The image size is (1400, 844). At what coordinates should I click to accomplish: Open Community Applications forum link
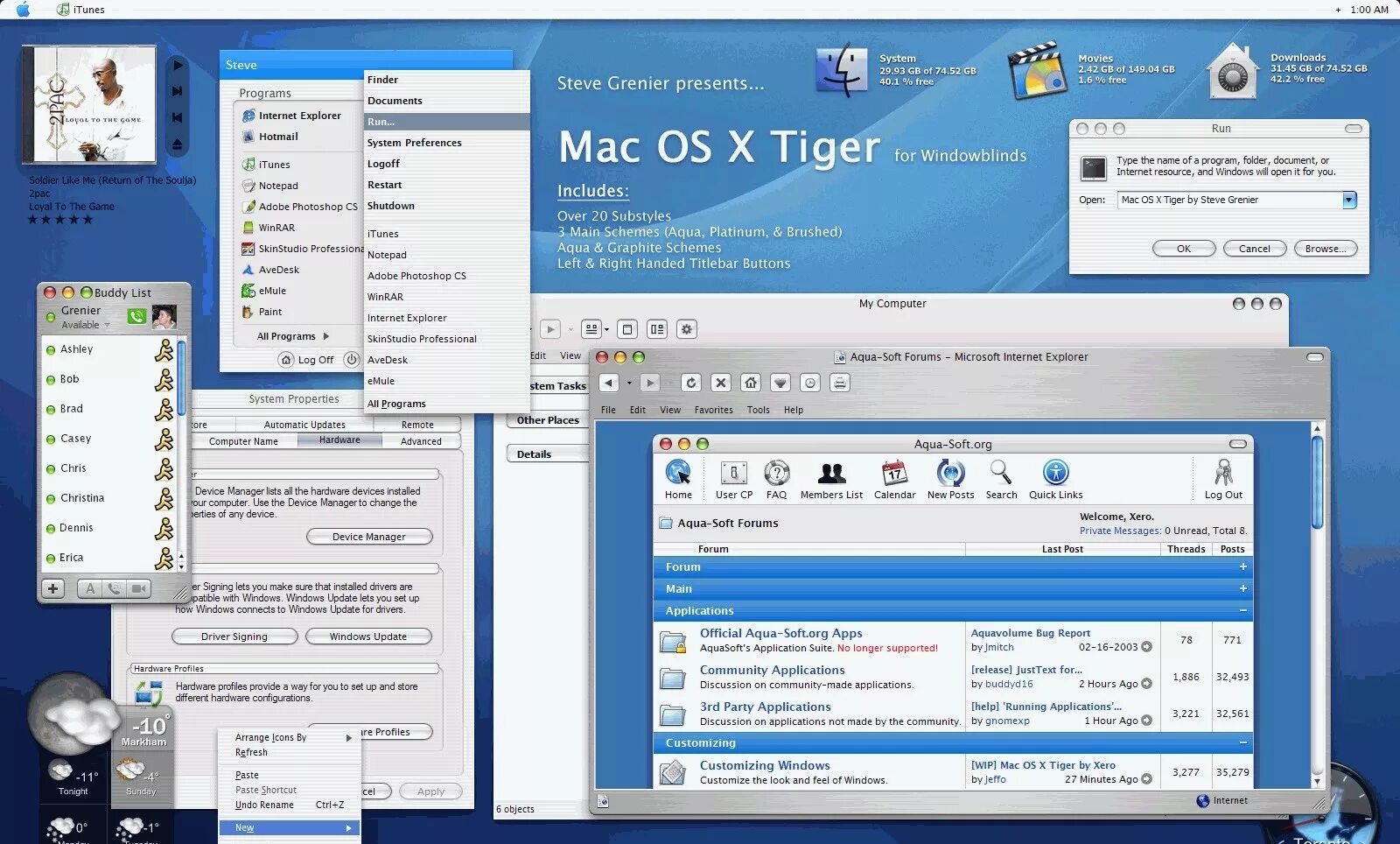772,670
